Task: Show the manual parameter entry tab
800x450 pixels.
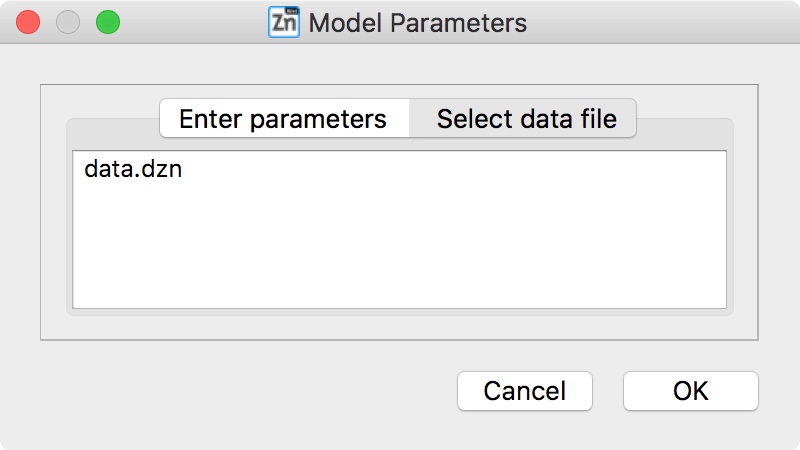Action: [283, 119]
